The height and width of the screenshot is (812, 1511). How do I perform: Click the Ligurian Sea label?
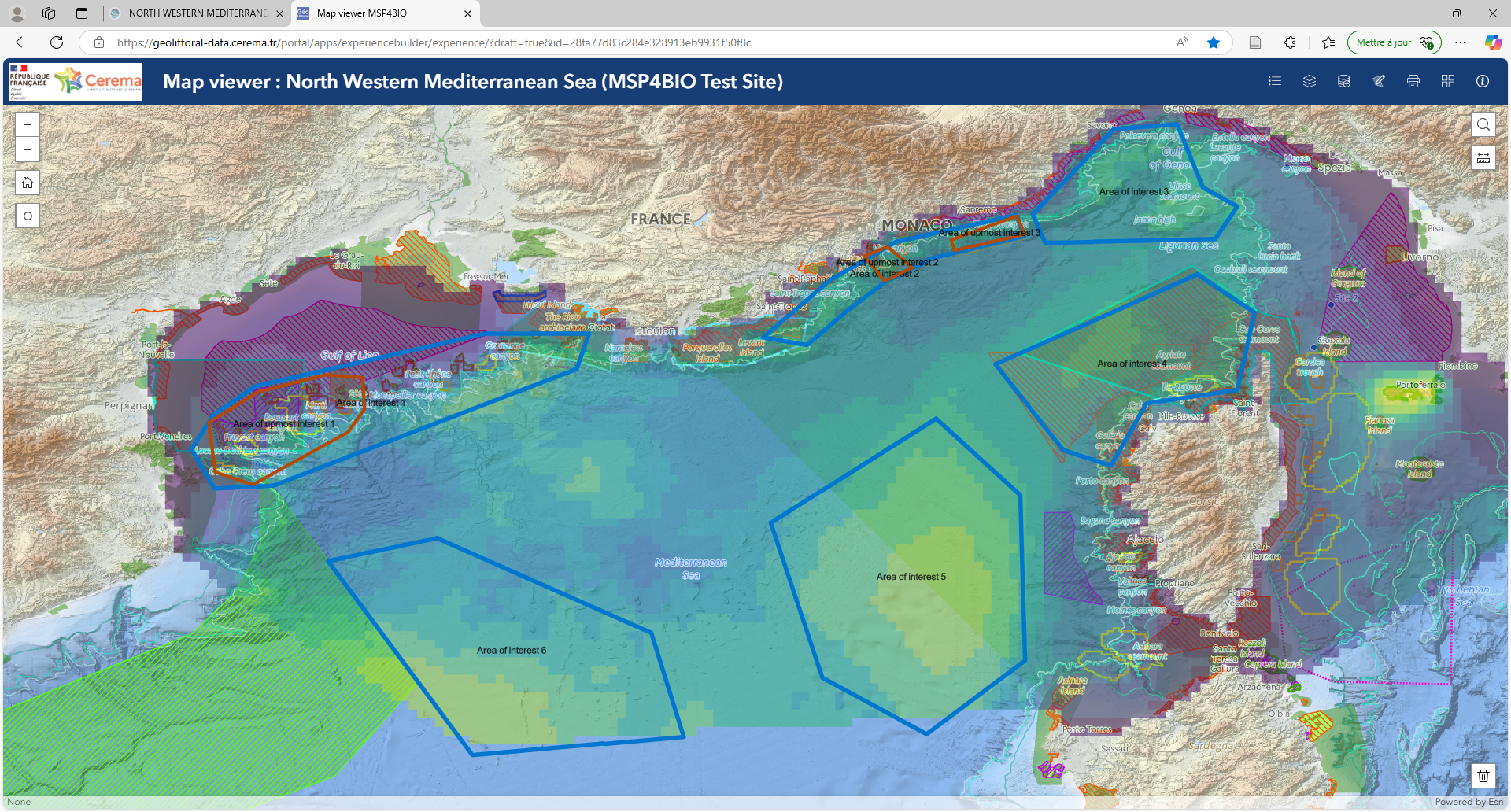tap(1188, 246)
